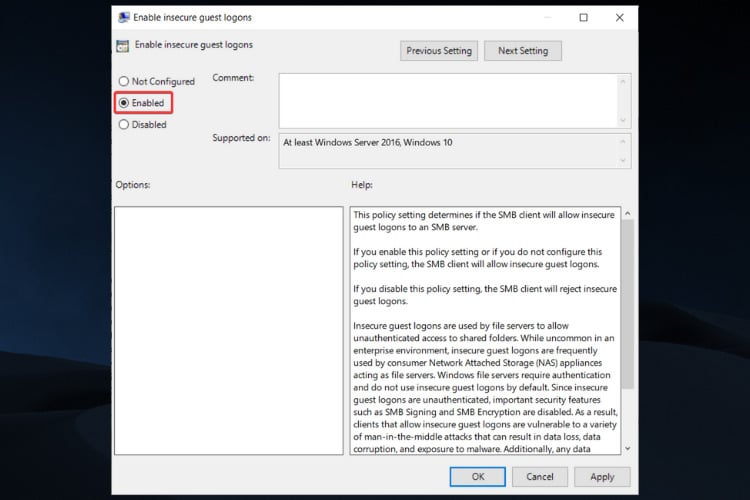This screenshot has height=500, width=750.
Task: Click the 'This policy setting determines' help paragraph
Action: pyautogui.click(x=484, y=221)
